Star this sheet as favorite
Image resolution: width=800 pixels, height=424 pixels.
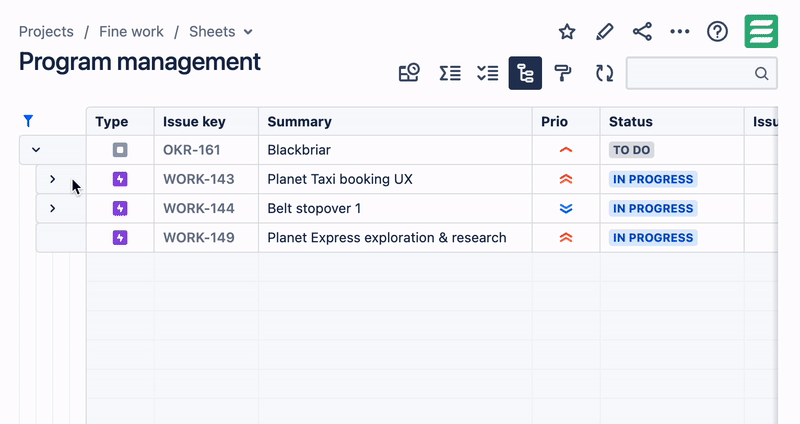[x=567, y=32]
